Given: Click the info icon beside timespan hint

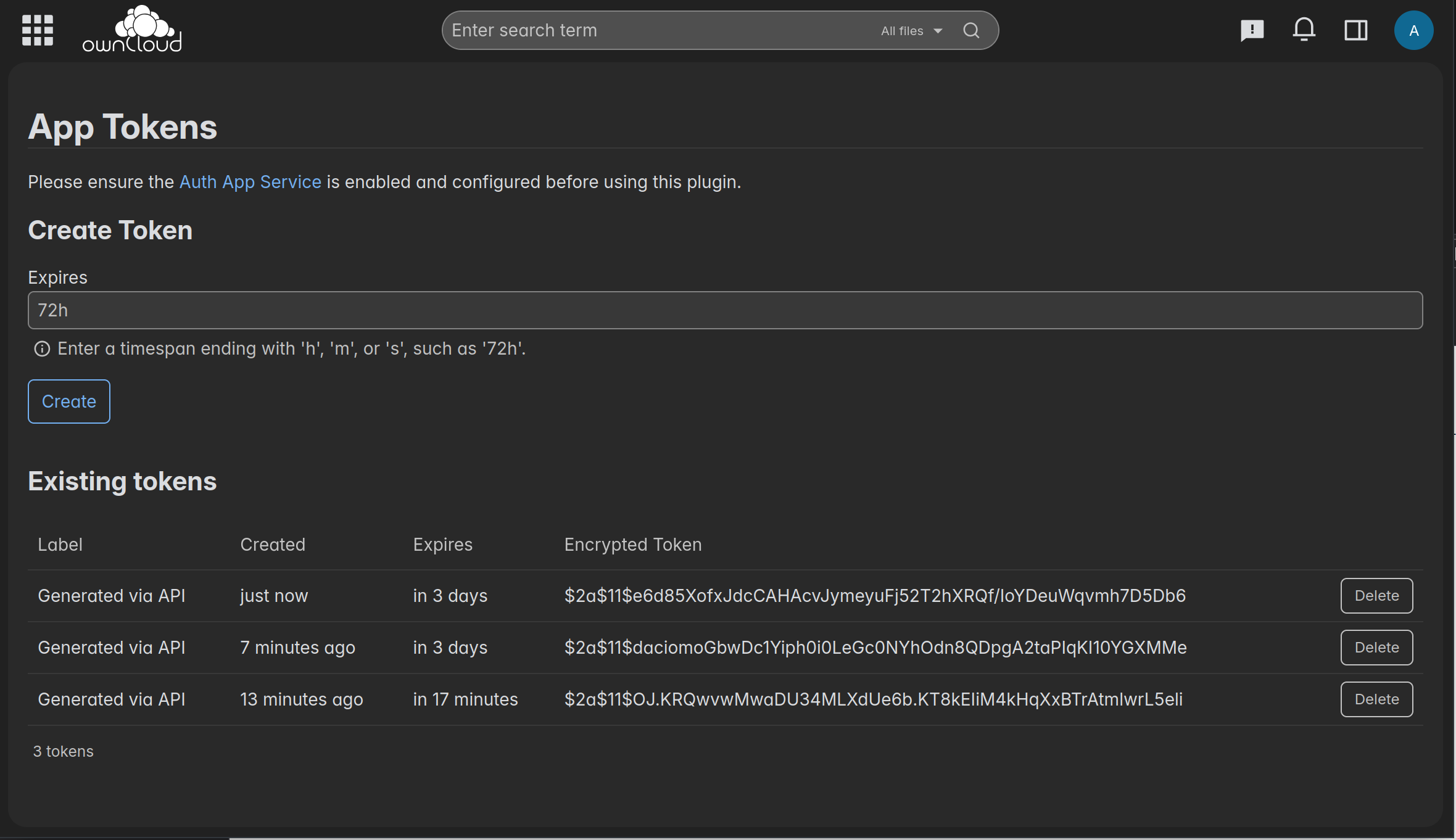Looking at the screenshot, I should 42,349.
